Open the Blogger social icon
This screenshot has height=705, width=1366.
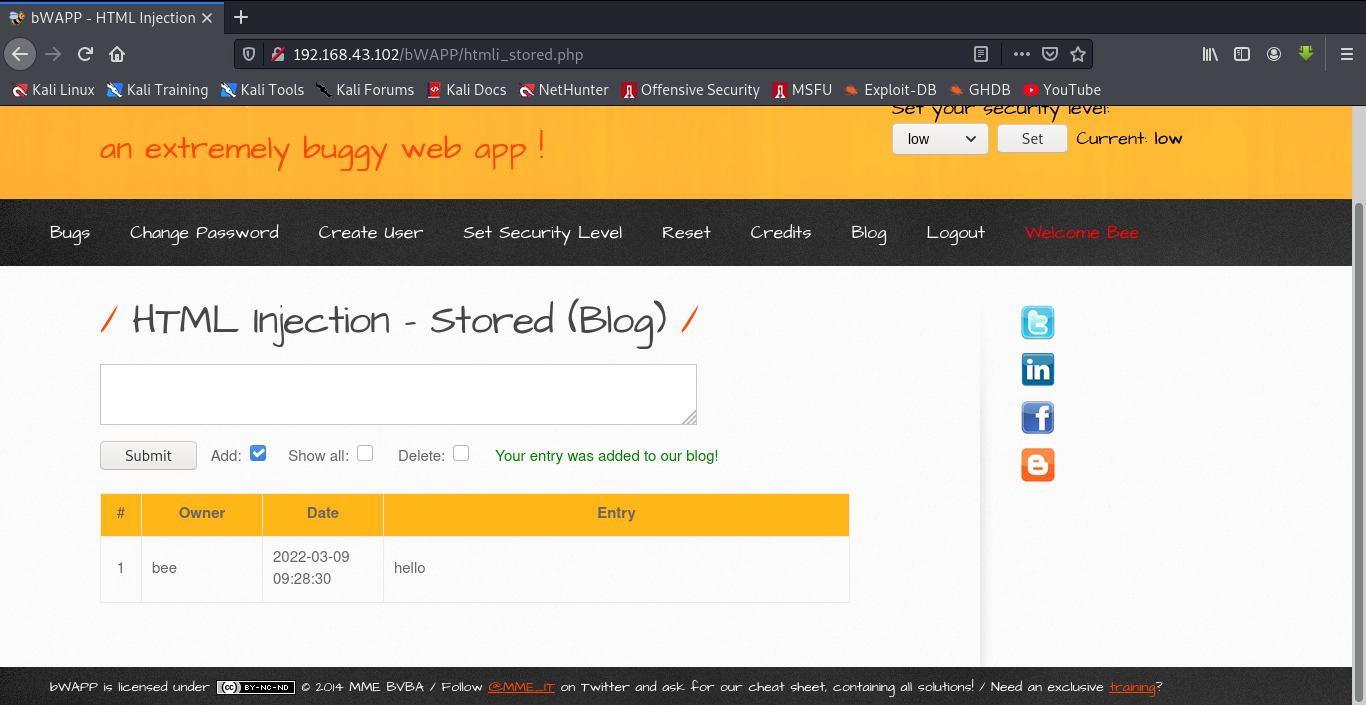(x=1038, y=464)
